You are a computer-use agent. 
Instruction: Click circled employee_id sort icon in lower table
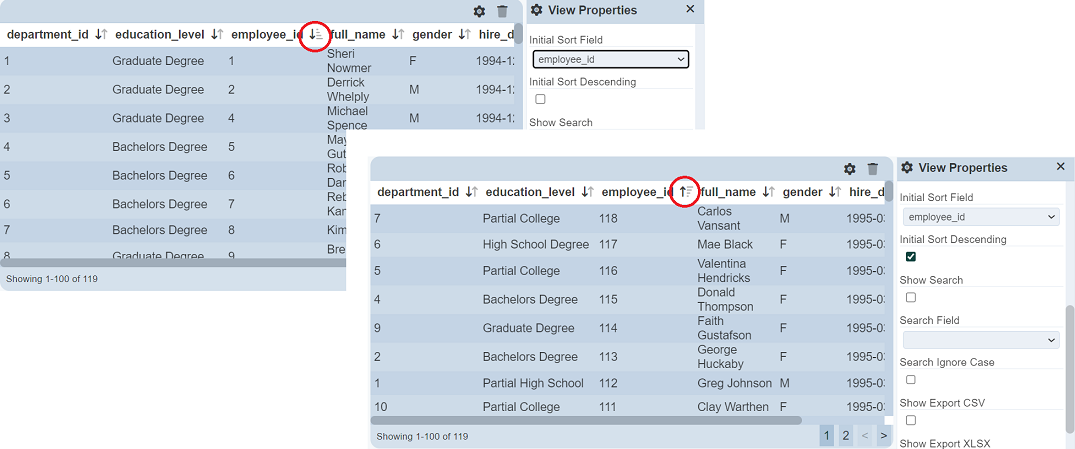coord(685,192)
